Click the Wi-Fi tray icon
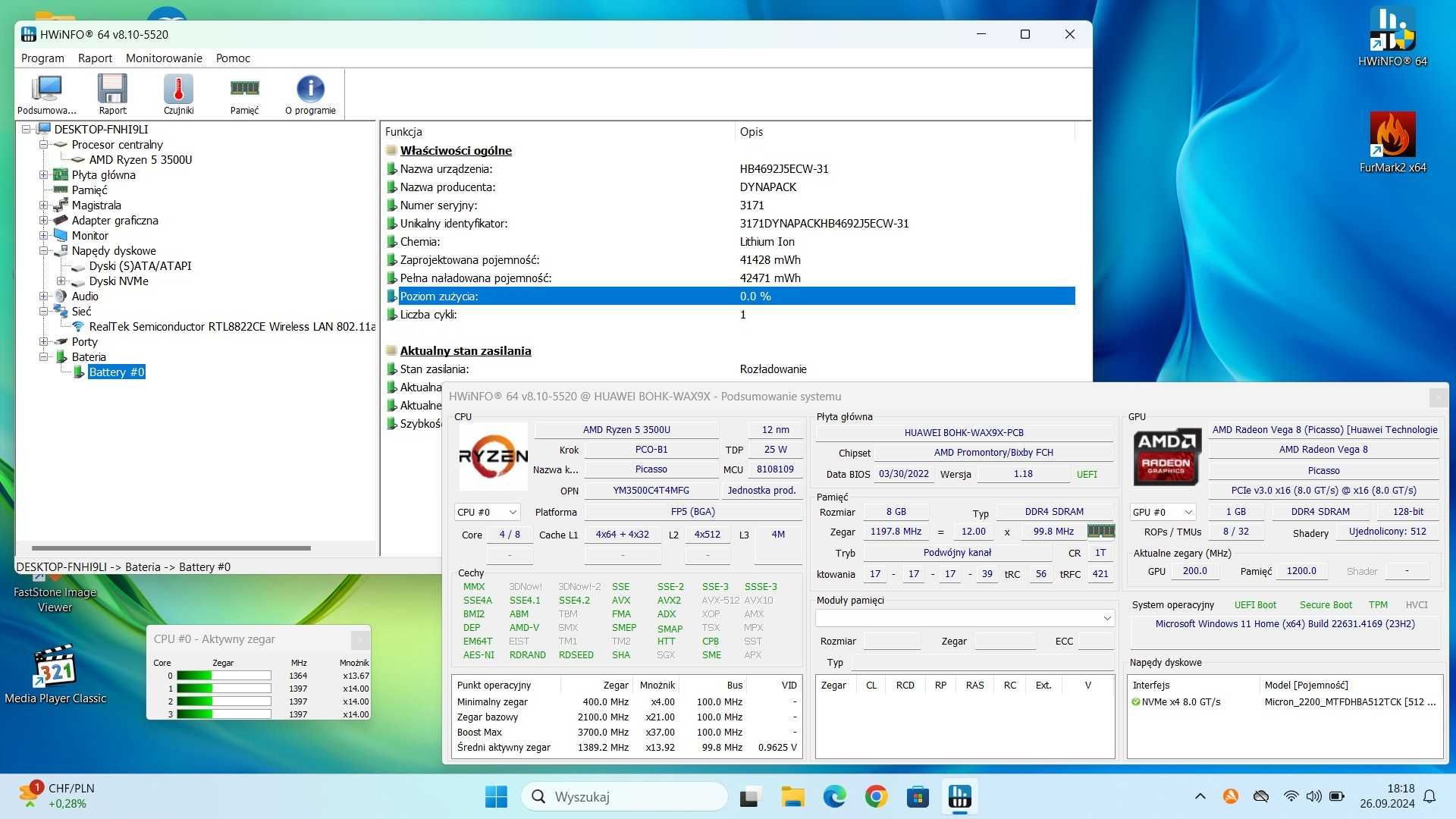Screen dimensions: 1456x819 [x=1291, y=796]
